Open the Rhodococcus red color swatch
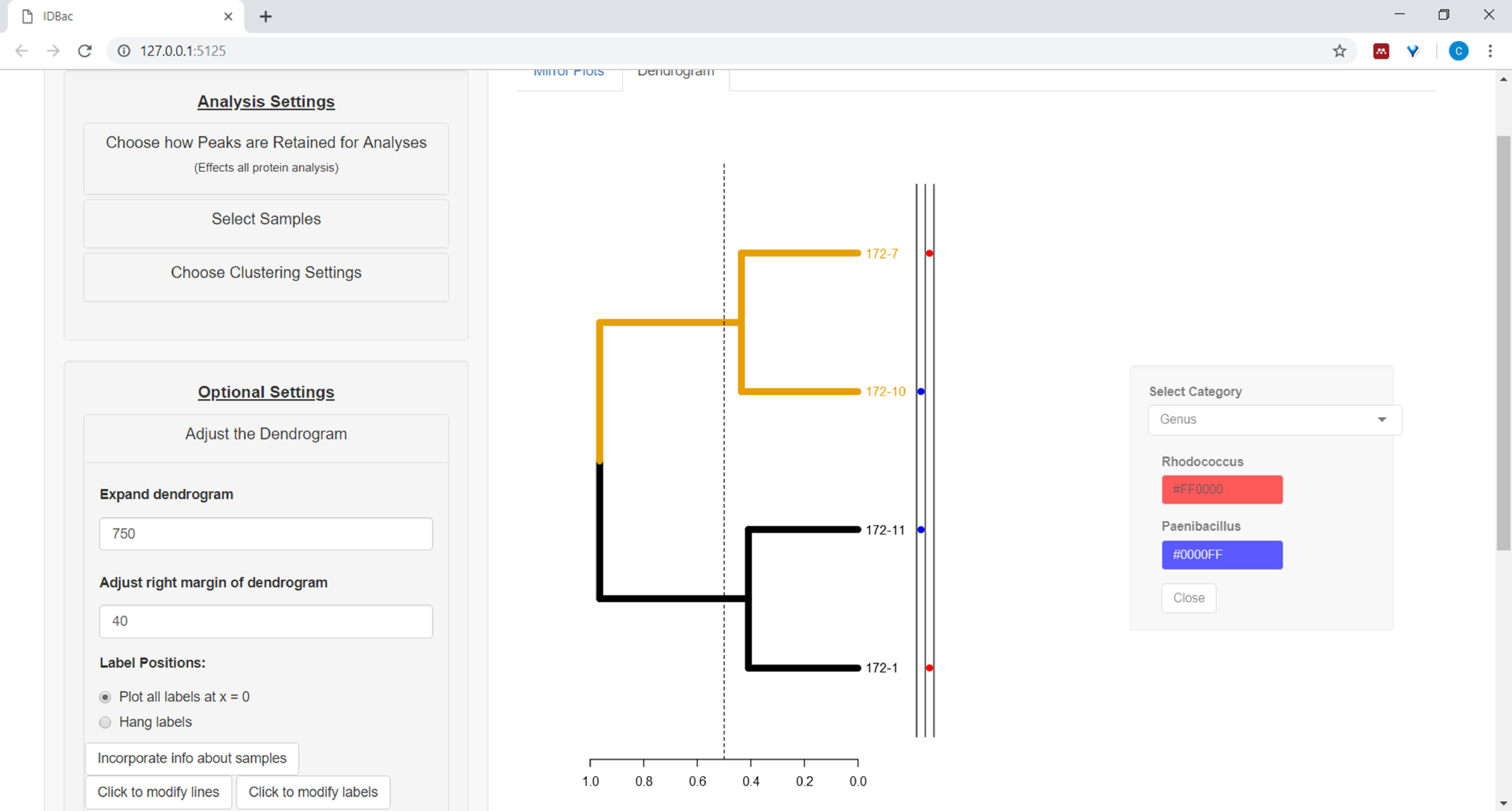The height and width of the screenshot is (811, 1512). [1221, 489]
